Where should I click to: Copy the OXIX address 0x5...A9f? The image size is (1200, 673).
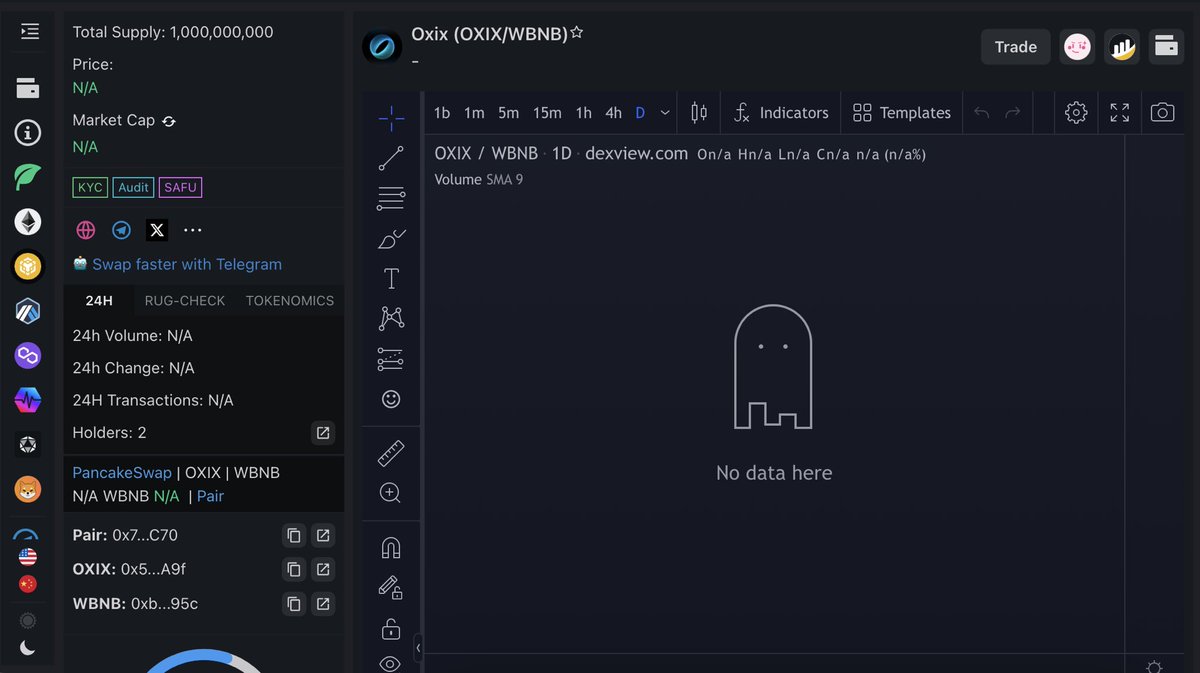click(294, 569)
